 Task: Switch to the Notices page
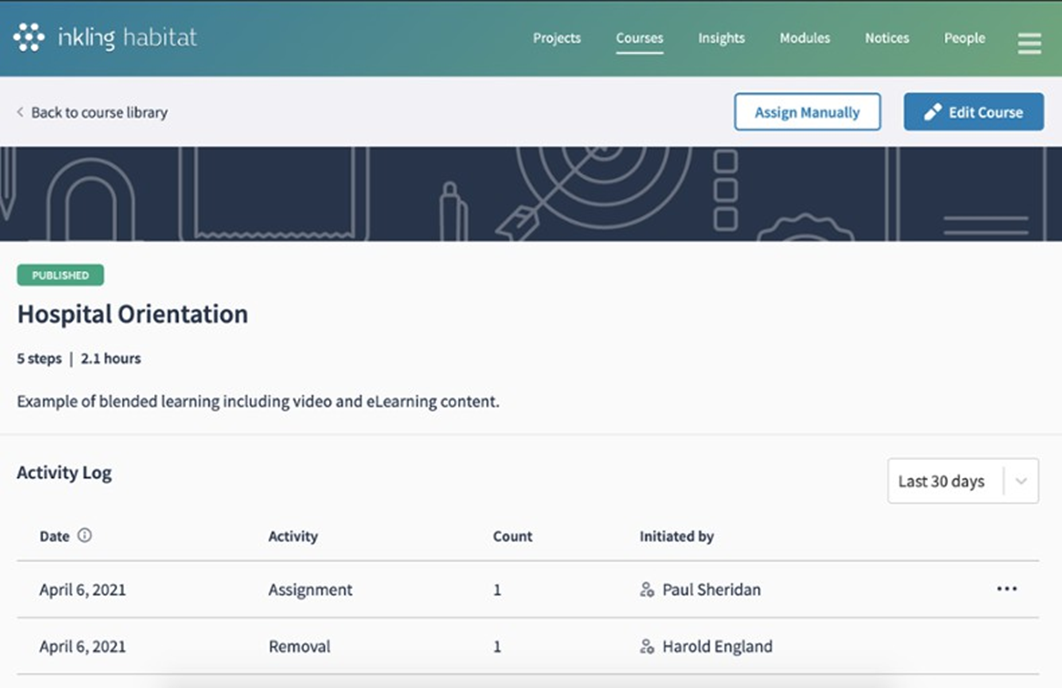coord(887,38)
